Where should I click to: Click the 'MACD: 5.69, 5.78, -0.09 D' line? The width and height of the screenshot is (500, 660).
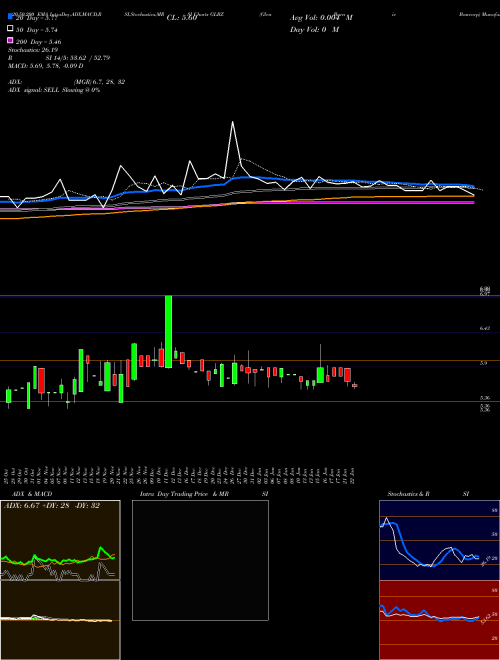point(45,66)
